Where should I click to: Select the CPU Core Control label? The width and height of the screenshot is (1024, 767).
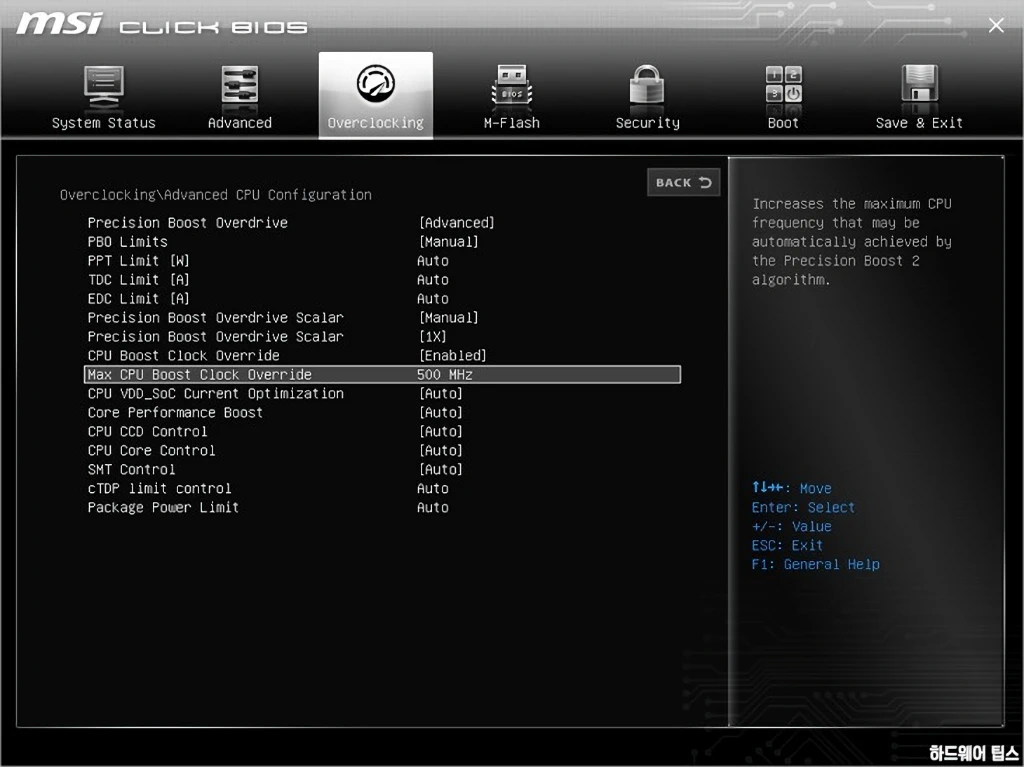152,450
